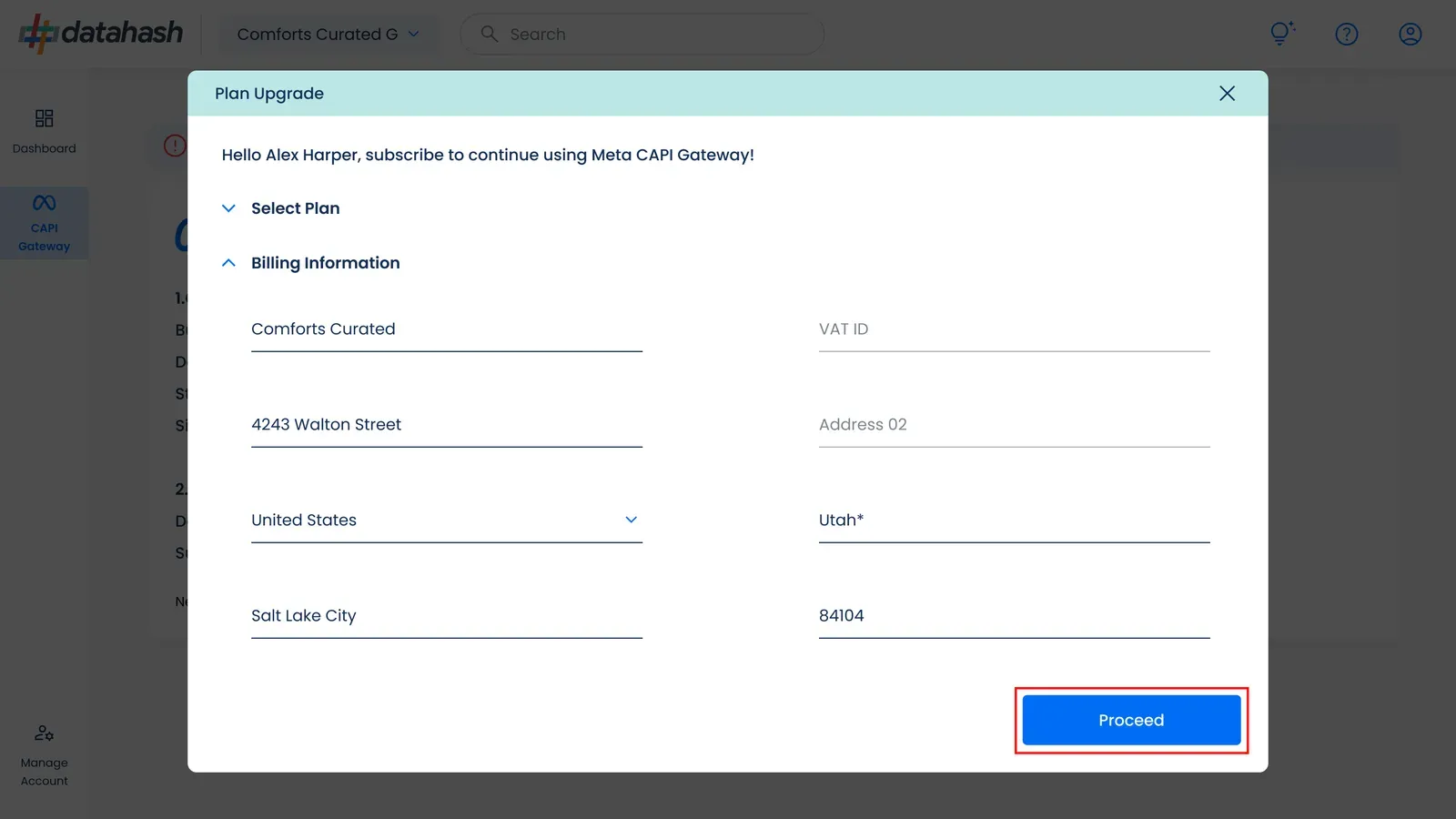Click the lightbulb tips icon
1456x819 pixels.
click(x=1282, y=34)
